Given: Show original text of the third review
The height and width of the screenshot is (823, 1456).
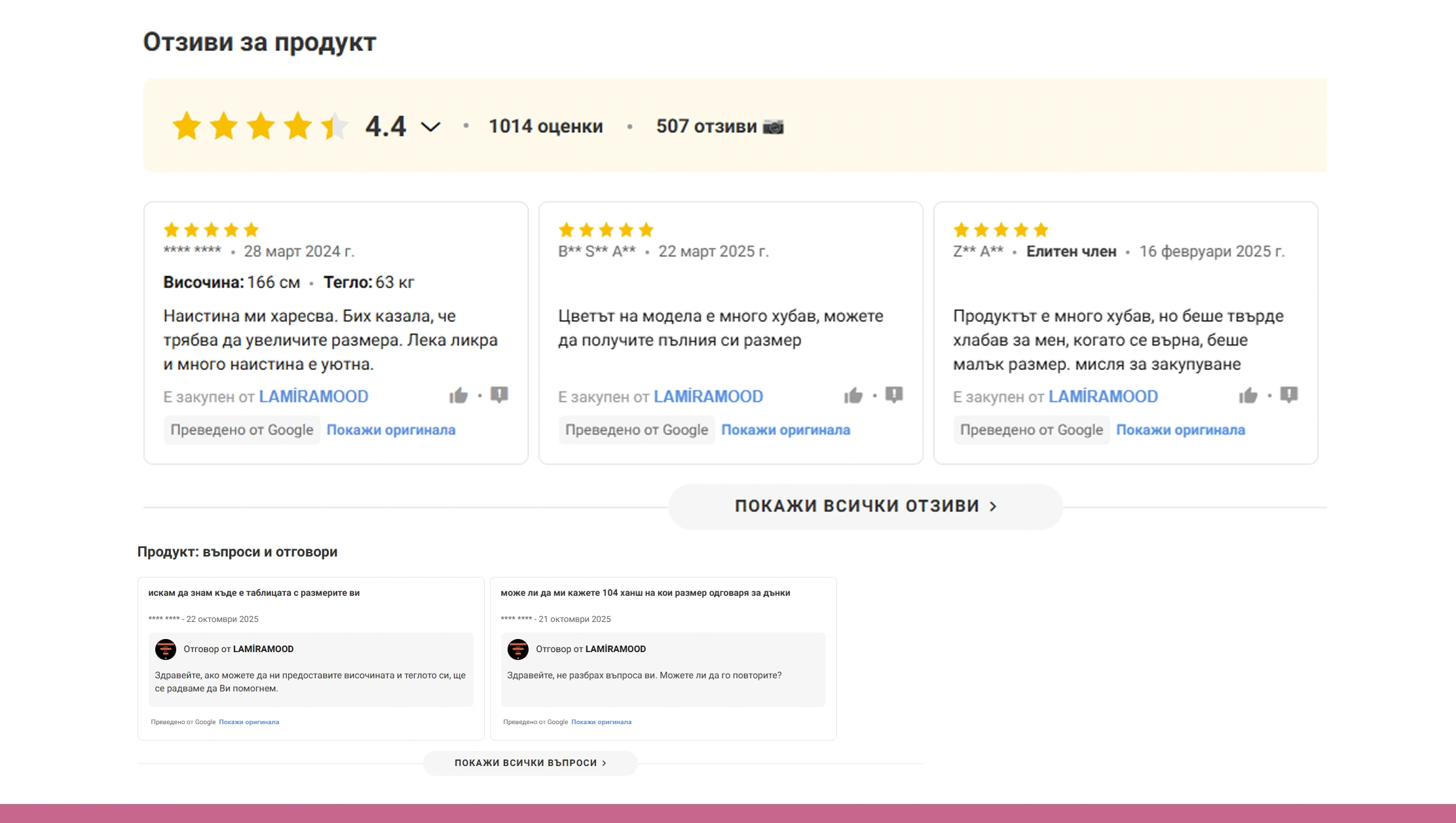Looking at the screenshot, I should (x=1181, y=430).
